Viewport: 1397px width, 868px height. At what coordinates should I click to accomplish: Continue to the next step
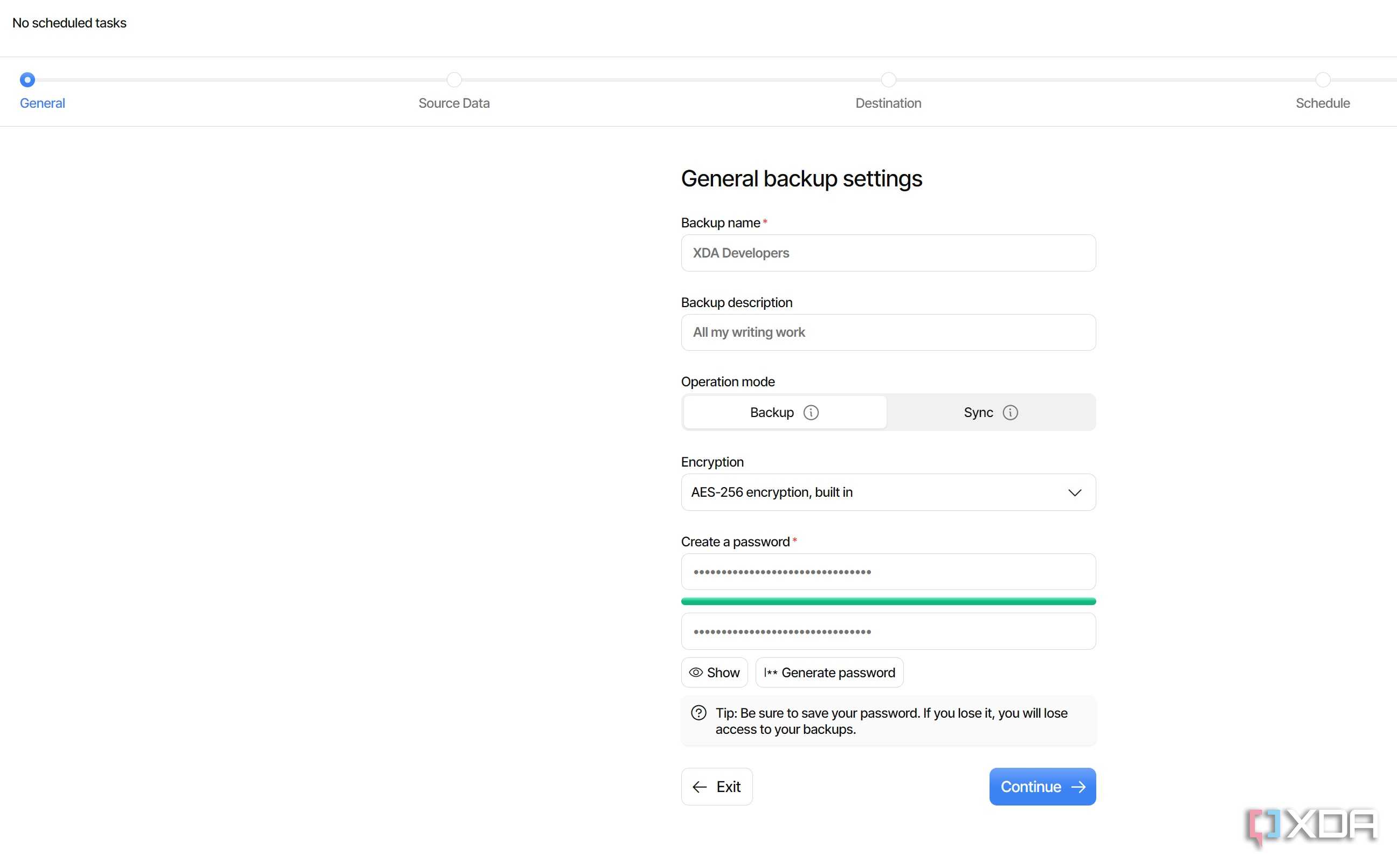[1042, 787]
